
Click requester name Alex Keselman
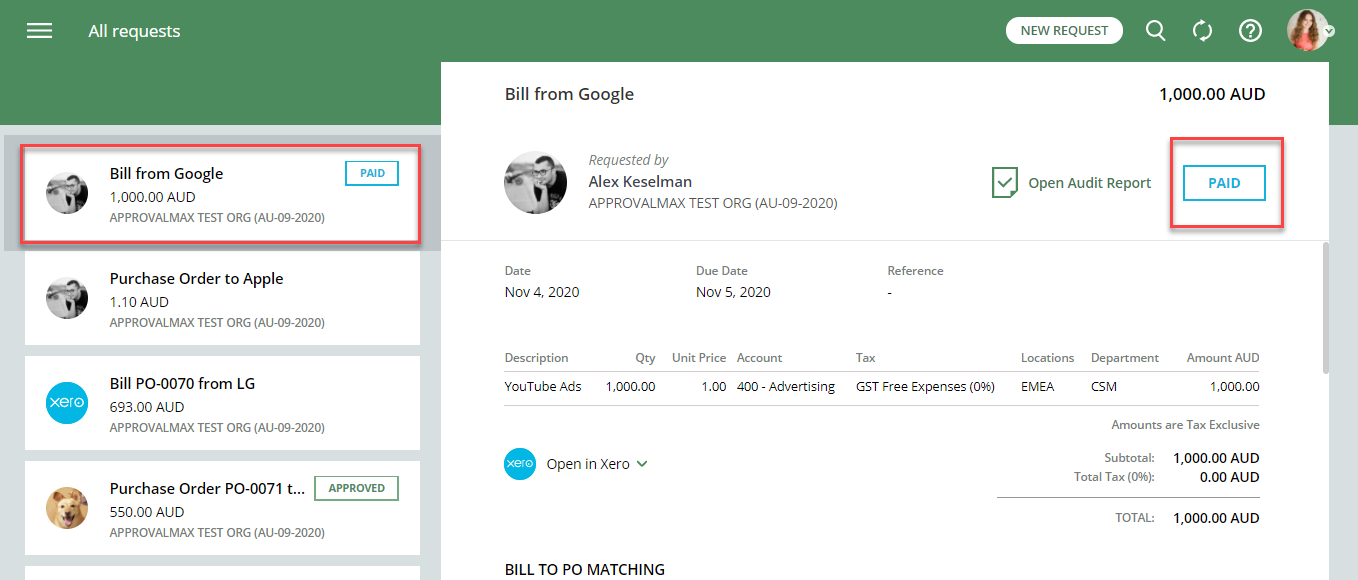pos(640,181)
